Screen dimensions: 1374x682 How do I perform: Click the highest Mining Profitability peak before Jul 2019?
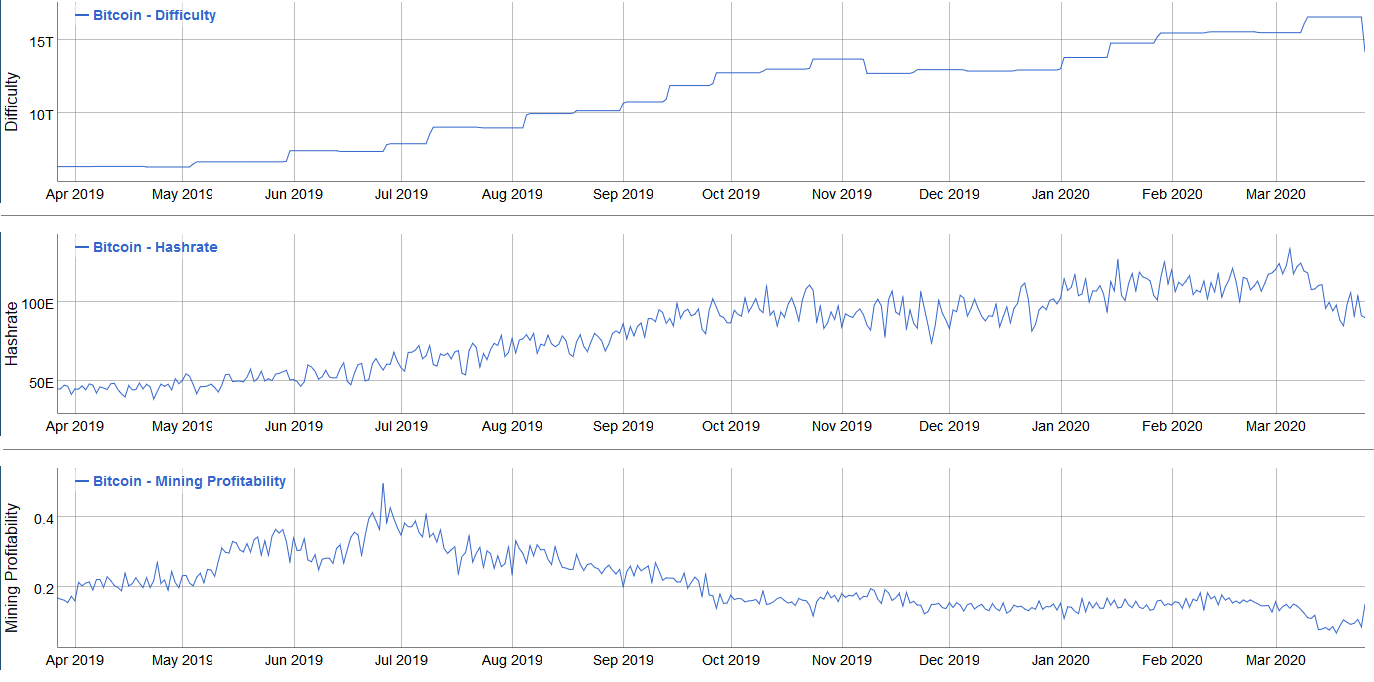[383, 484]
